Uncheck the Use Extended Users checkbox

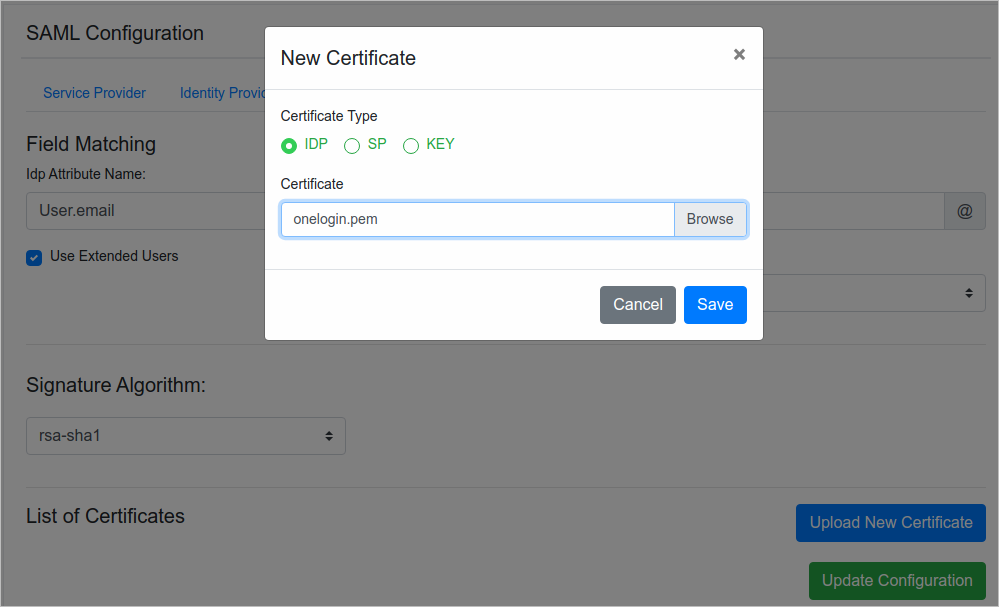(34, 257)
